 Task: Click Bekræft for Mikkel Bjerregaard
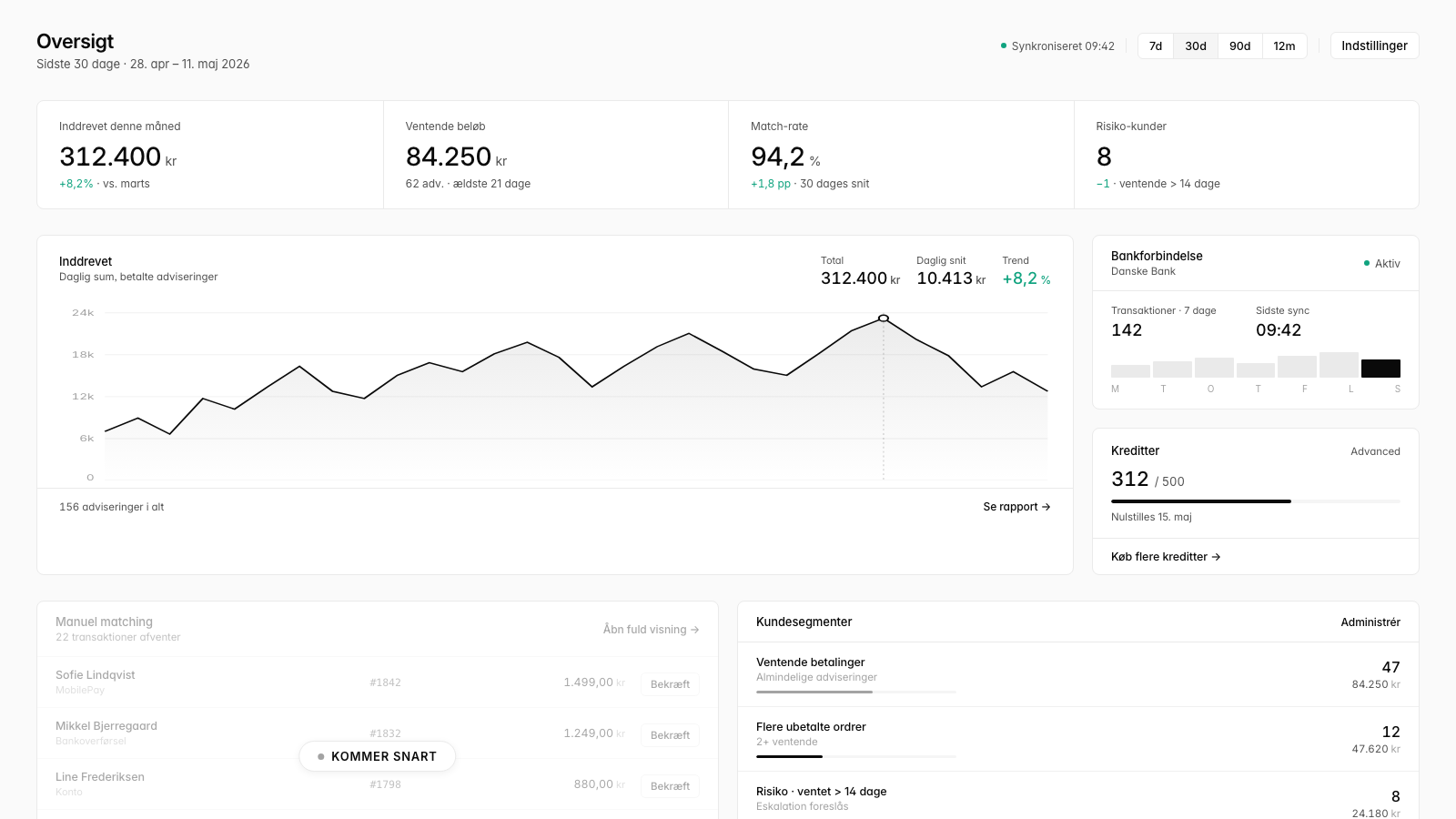(670, 735)
